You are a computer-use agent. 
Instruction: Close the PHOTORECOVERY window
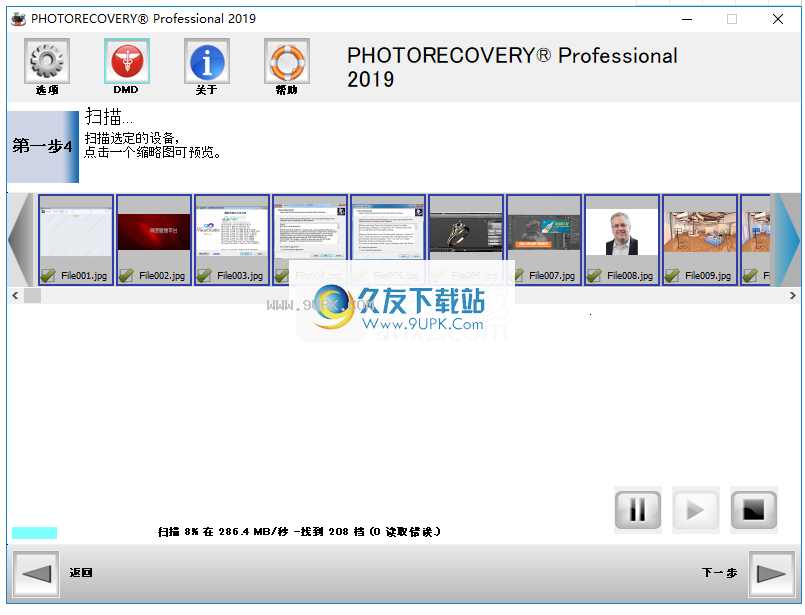click(x=778, y=19)
